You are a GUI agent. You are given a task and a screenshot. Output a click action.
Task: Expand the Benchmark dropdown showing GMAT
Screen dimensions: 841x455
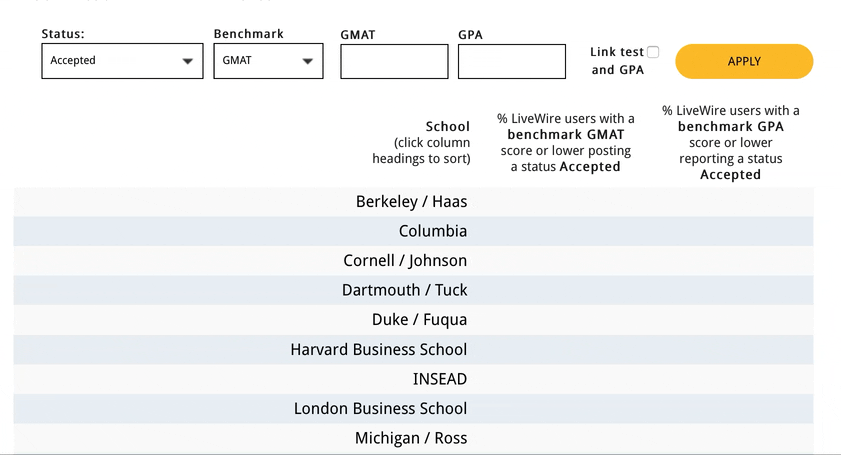pyautogui.click(x=267, y=61)
